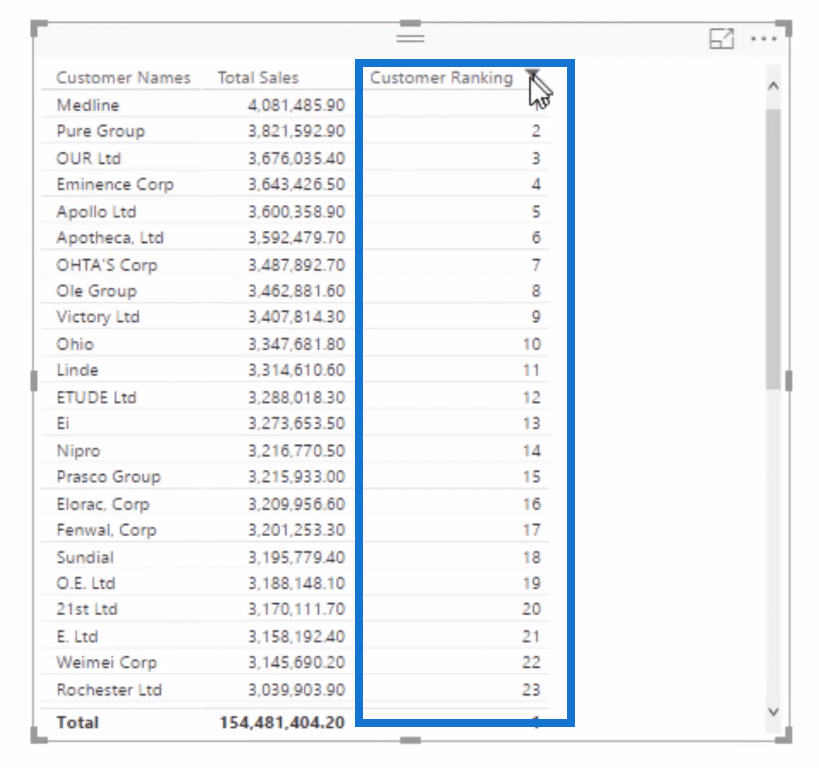
Task: Click the 3,195,779.40 sales value
Action: tap(296, 557)
